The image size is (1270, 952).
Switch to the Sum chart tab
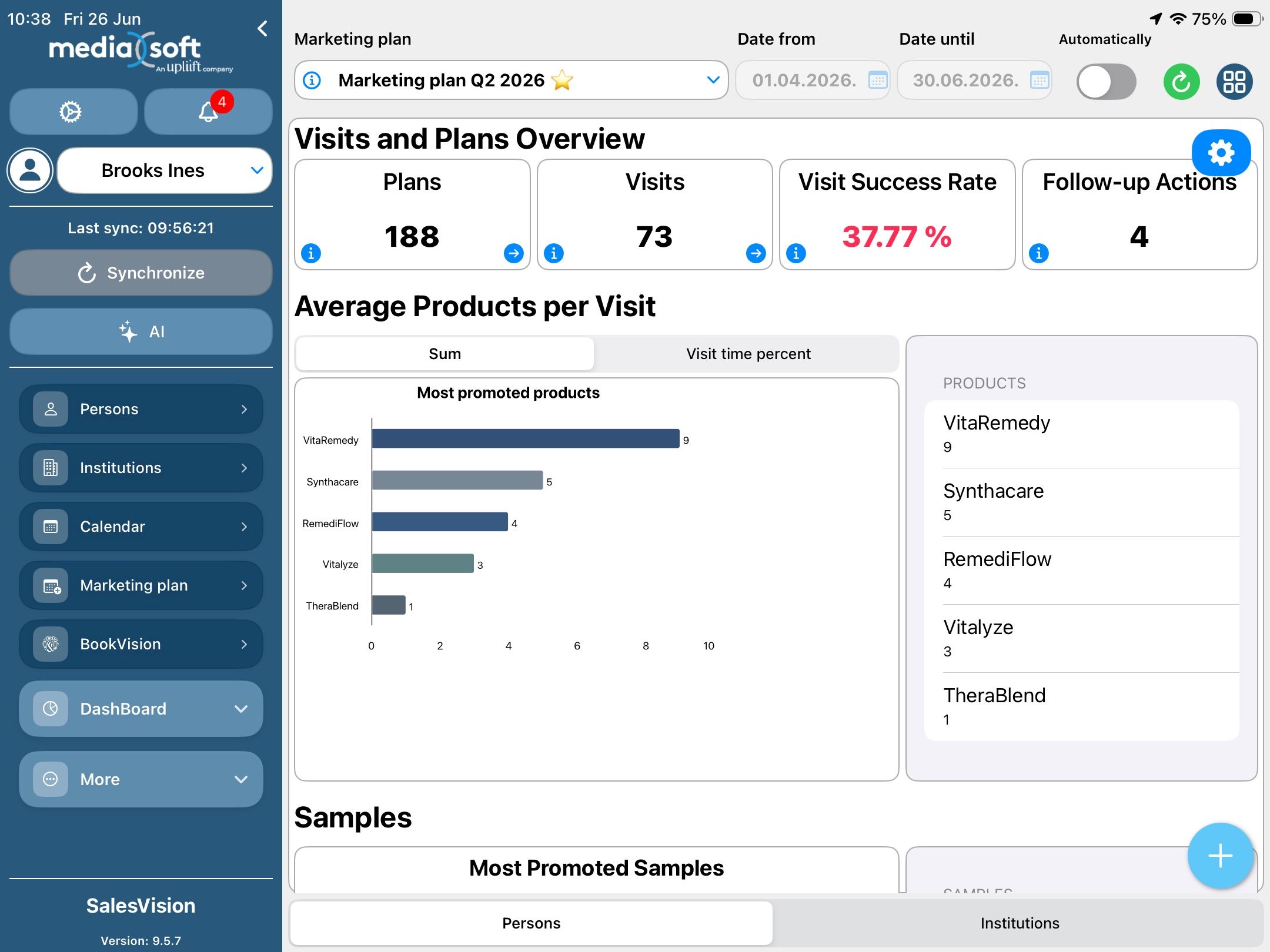444,354
